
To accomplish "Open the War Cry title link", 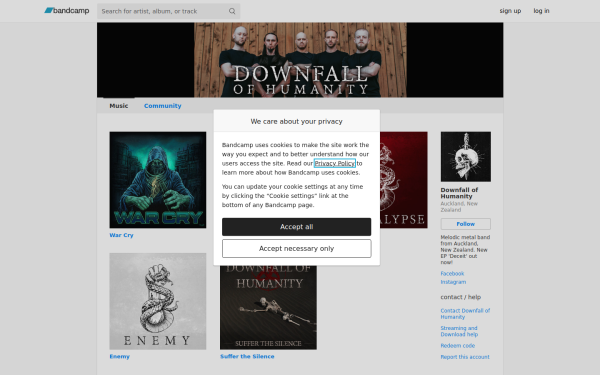I will (x=121, y=235).
